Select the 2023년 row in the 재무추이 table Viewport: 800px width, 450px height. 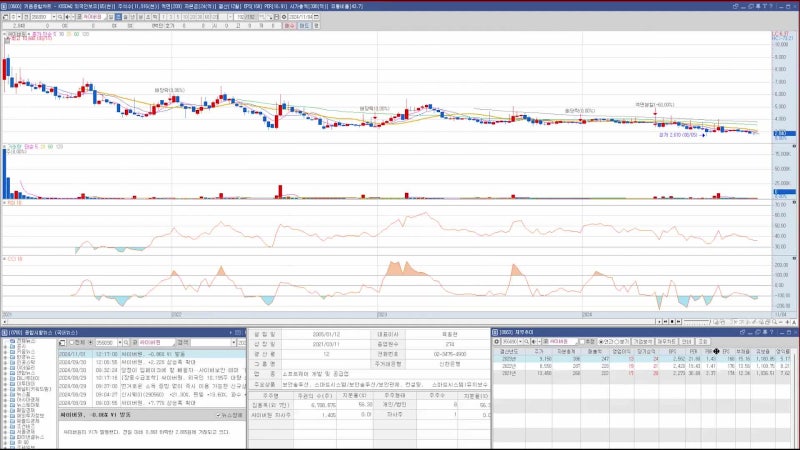click(642, 359)
